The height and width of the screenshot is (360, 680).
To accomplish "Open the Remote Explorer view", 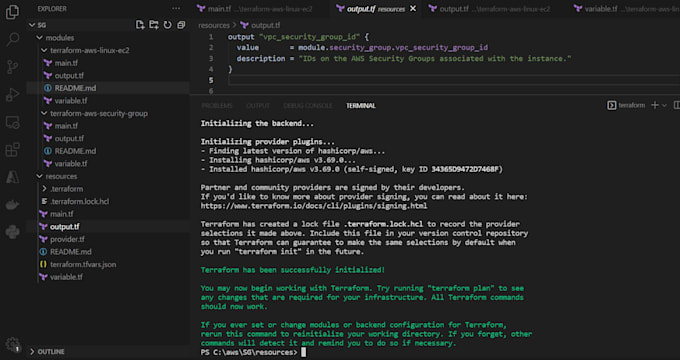I will (x=12, y=122).
